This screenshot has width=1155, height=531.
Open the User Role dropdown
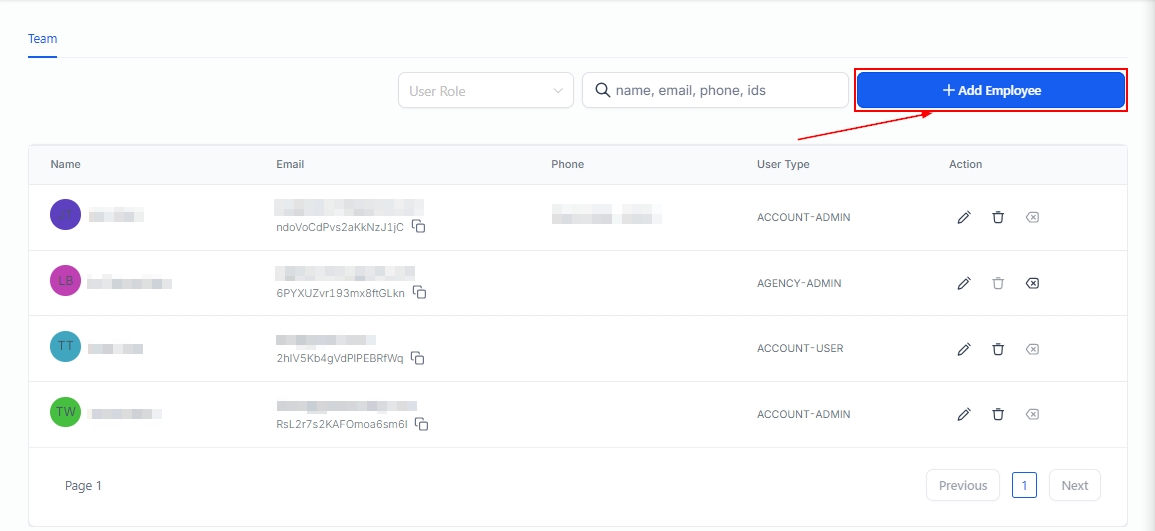485,90
